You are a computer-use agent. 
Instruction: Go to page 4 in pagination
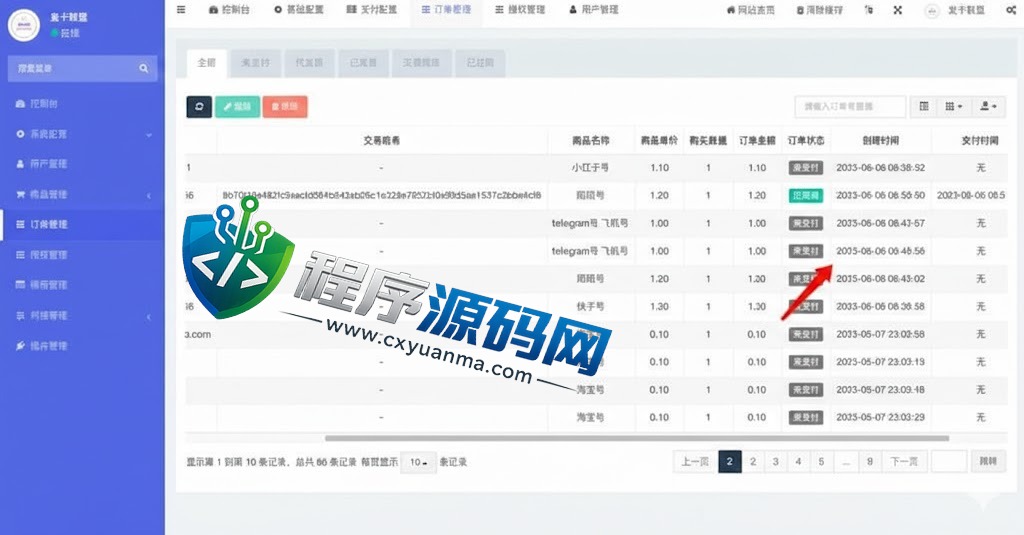pos(798,462)
